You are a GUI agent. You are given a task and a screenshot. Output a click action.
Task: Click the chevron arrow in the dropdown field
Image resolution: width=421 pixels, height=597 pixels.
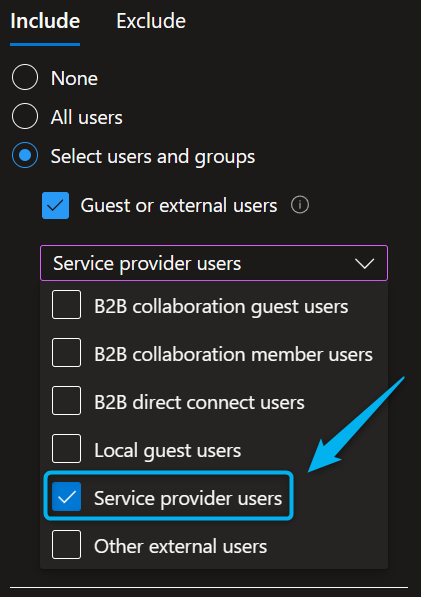(364, 263)
